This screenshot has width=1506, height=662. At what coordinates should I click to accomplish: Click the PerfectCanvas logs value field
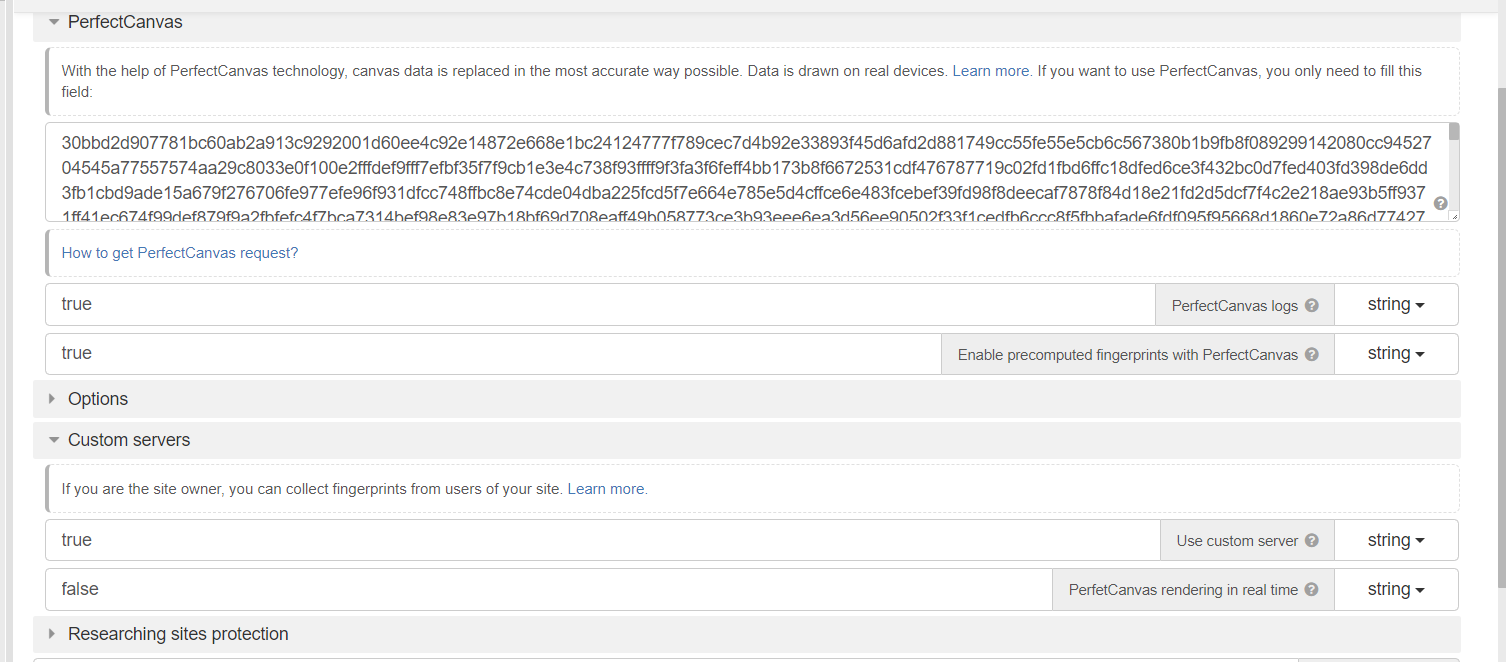click(x=600, y=305)
